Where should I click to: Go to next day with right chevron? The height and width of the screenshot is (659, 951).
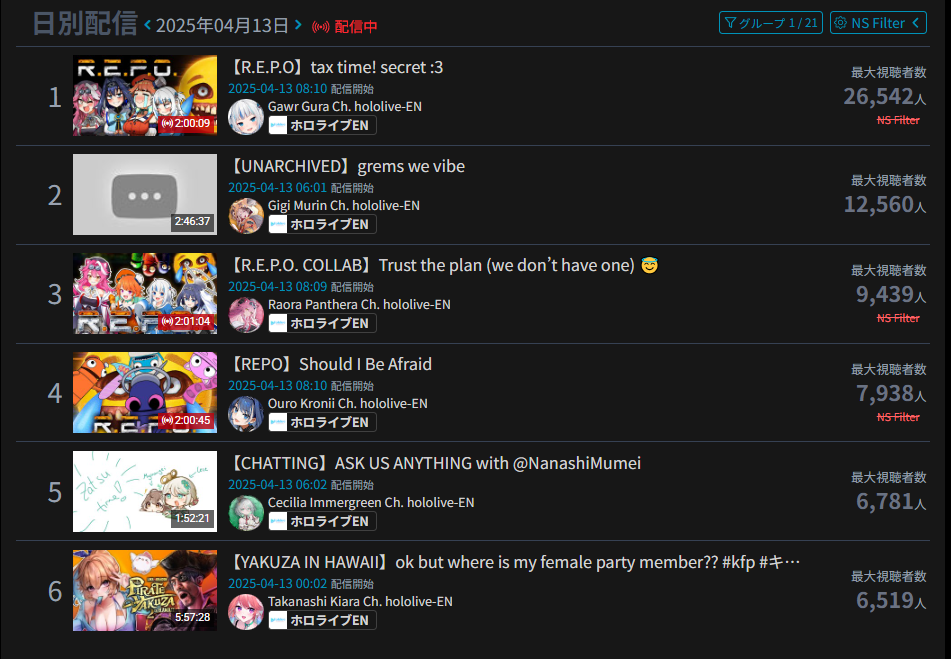[298, 25]
